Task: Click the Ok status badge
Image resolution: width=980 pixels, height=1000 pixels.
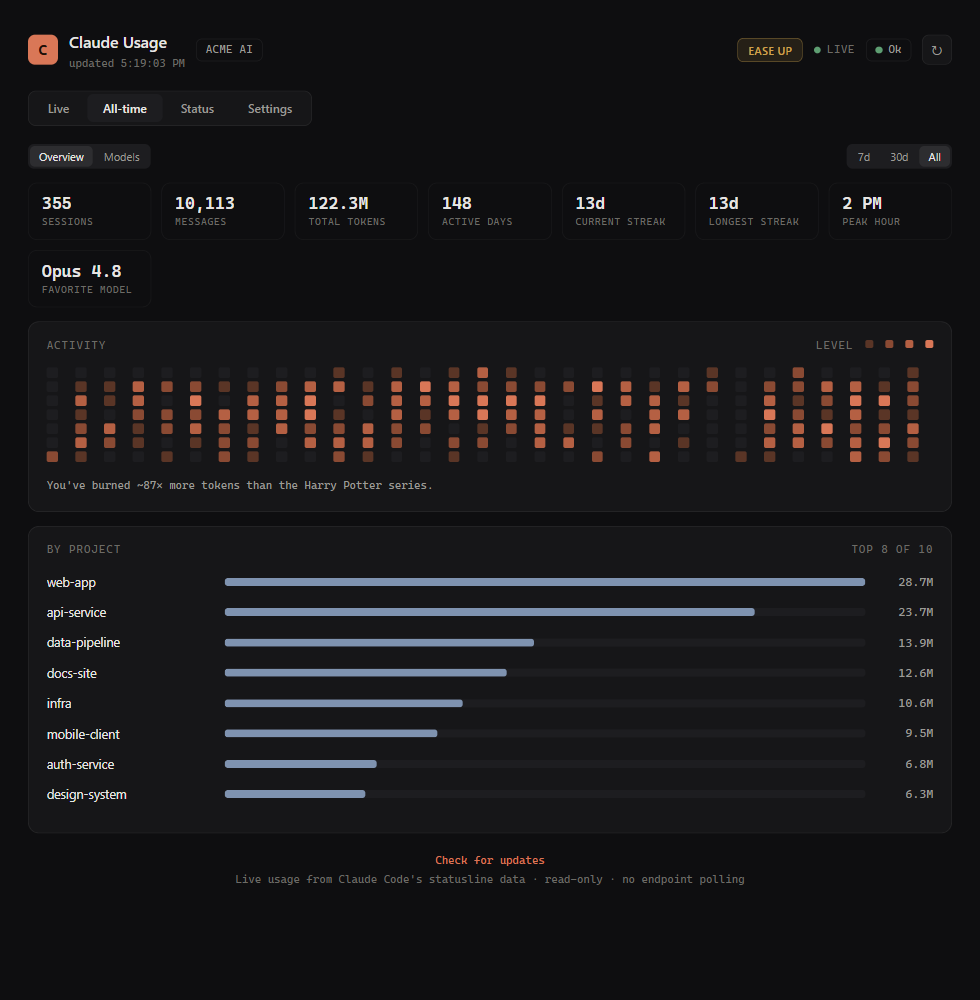Action: pos(888,50)
